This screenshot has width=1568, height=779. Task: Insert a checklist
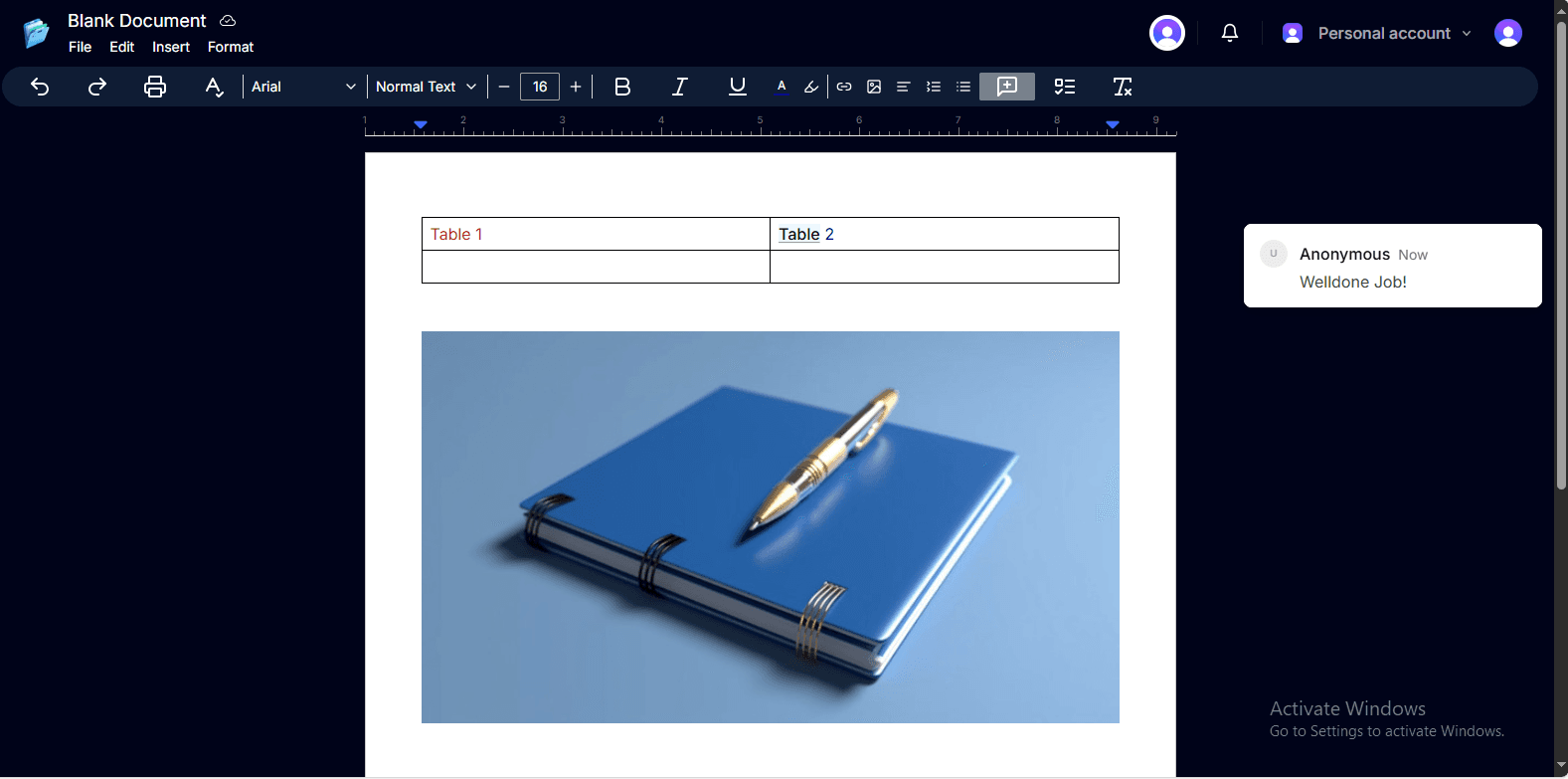[x=1065, y=87]
